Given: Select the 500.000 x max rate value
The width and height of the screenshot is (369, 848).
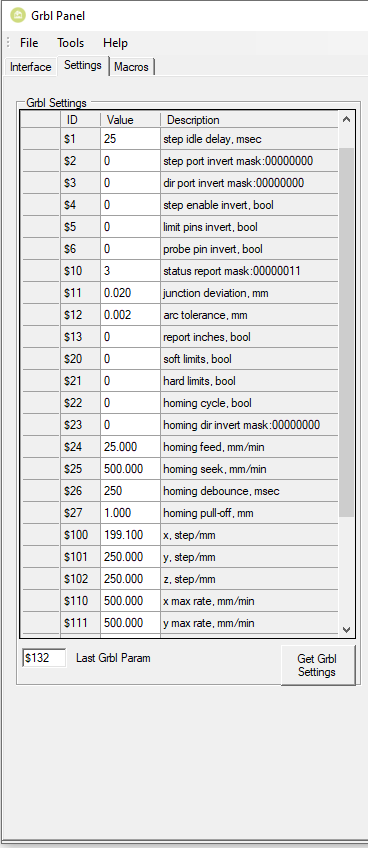Looking at the screenshot, I should pyautogui.click(x=130, y=601).
